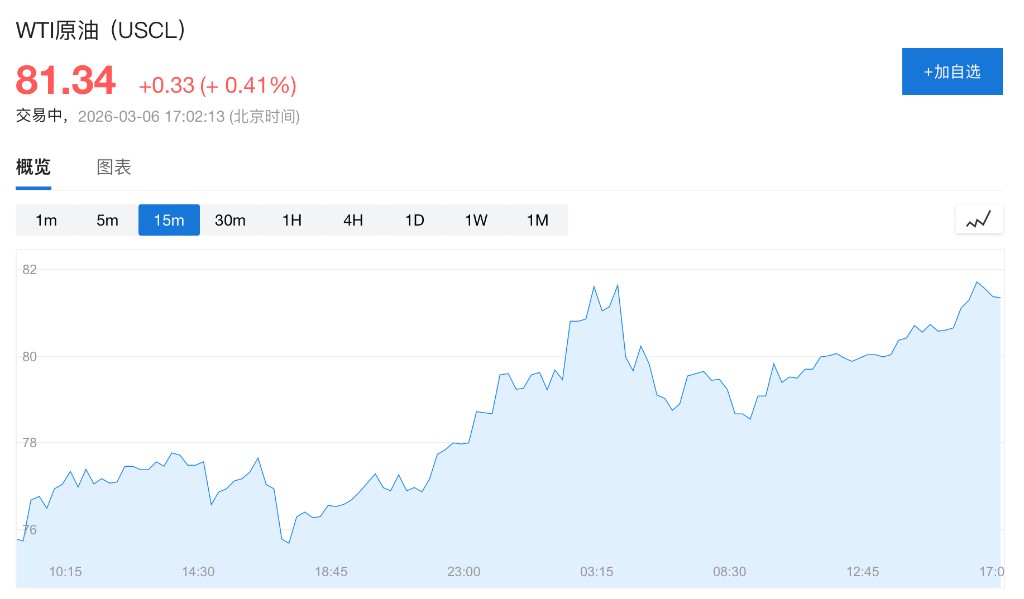The height and width of the screenshot is (599, 1024).
Task: Open the 图表 tab
Action: 114,167
